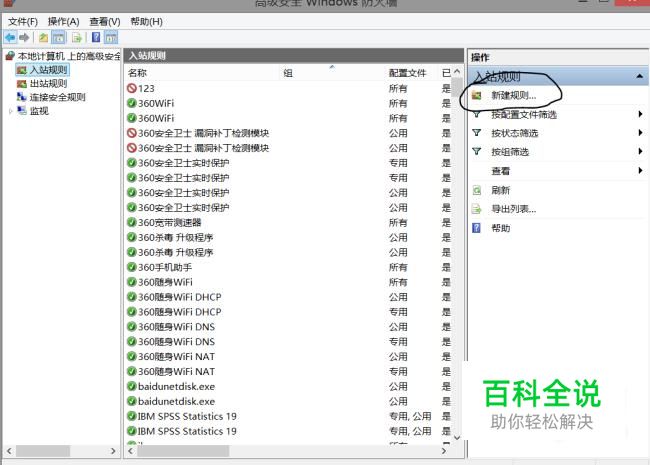Open the 文件(F) menu
The height and width of the screenshot is (465, 650).
(x=22, y=22)
